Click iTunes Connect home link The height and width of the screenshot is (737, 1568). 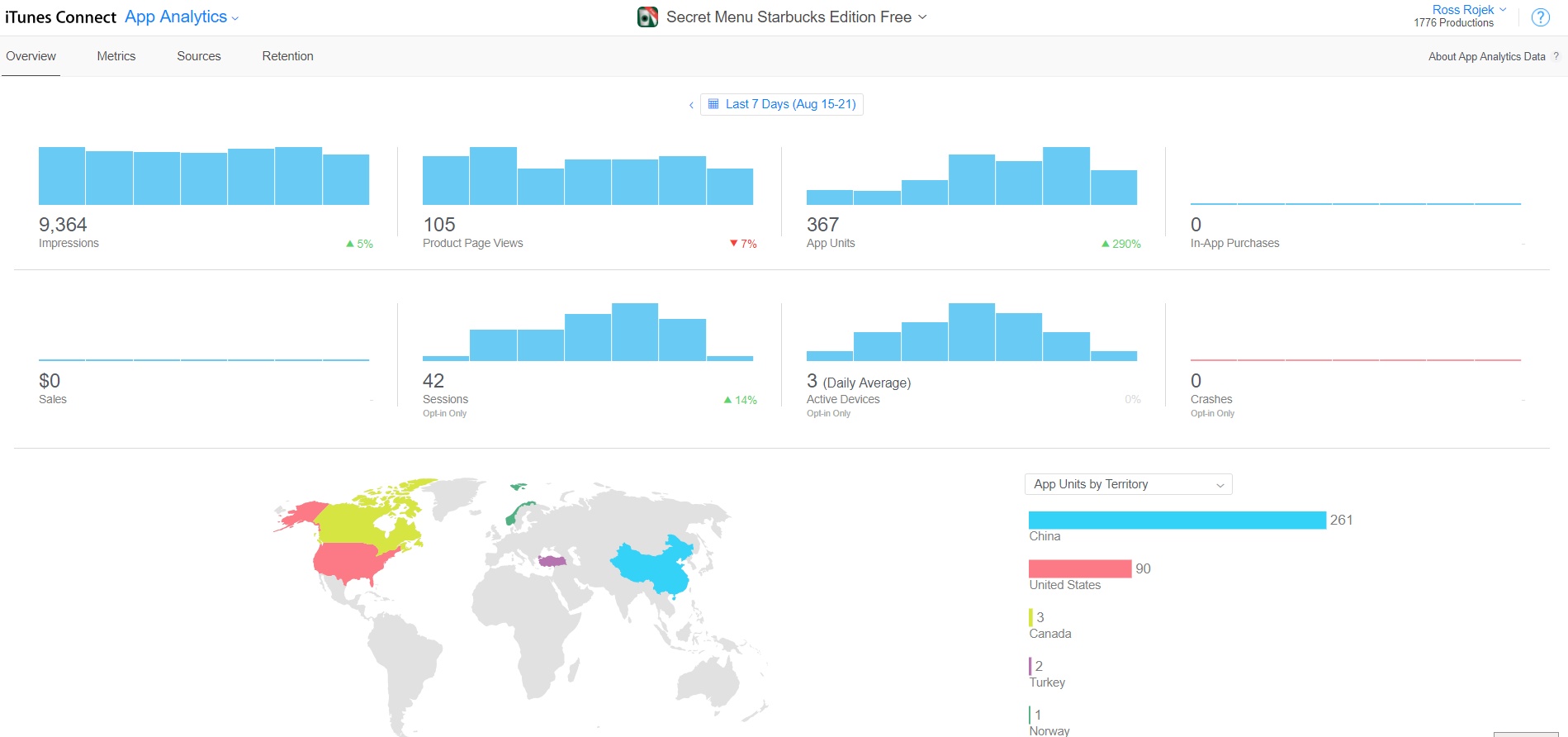tap(60, 17)
